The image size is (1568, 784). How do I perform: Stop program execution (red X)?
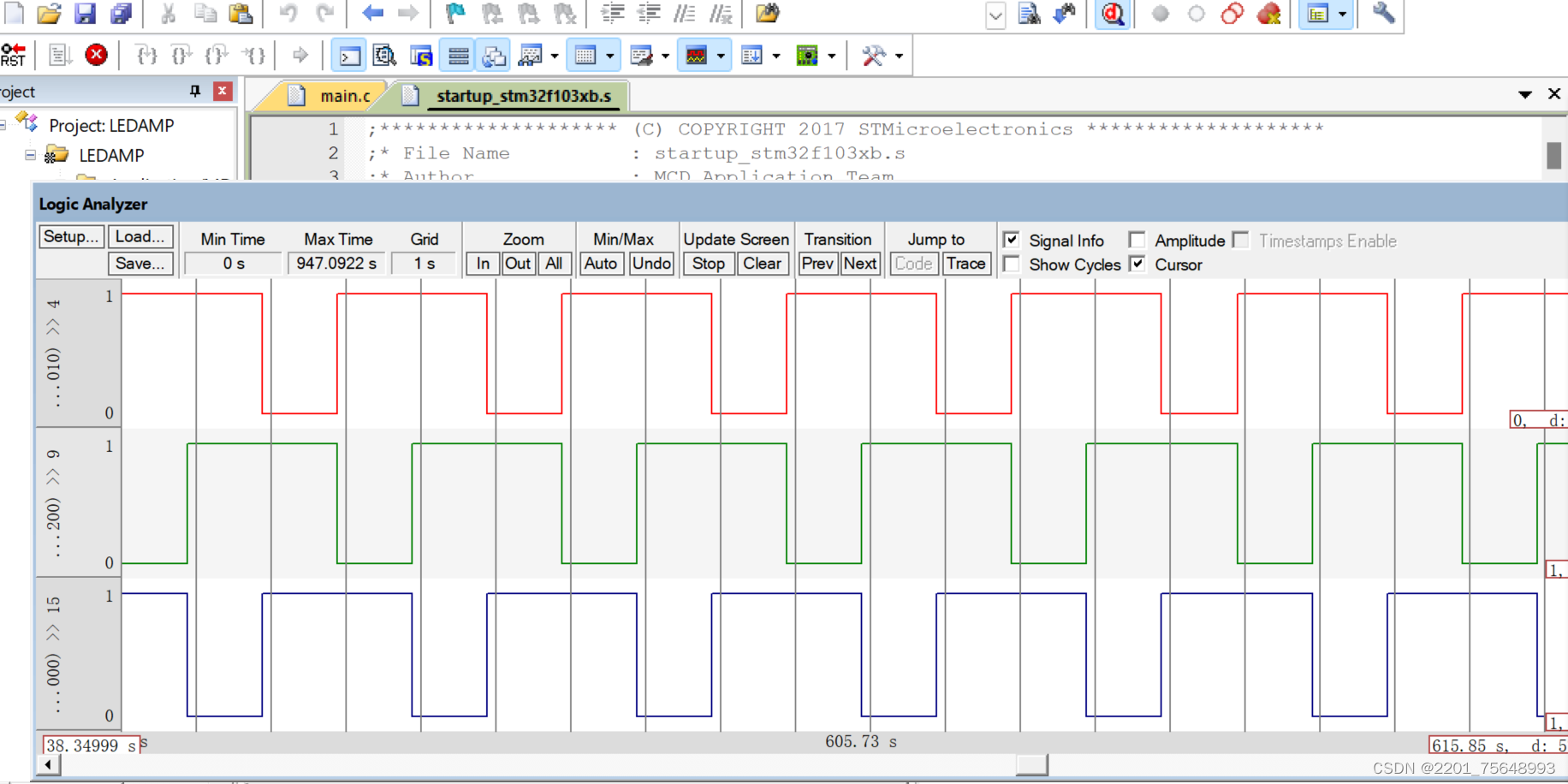[x=97, y=55]
